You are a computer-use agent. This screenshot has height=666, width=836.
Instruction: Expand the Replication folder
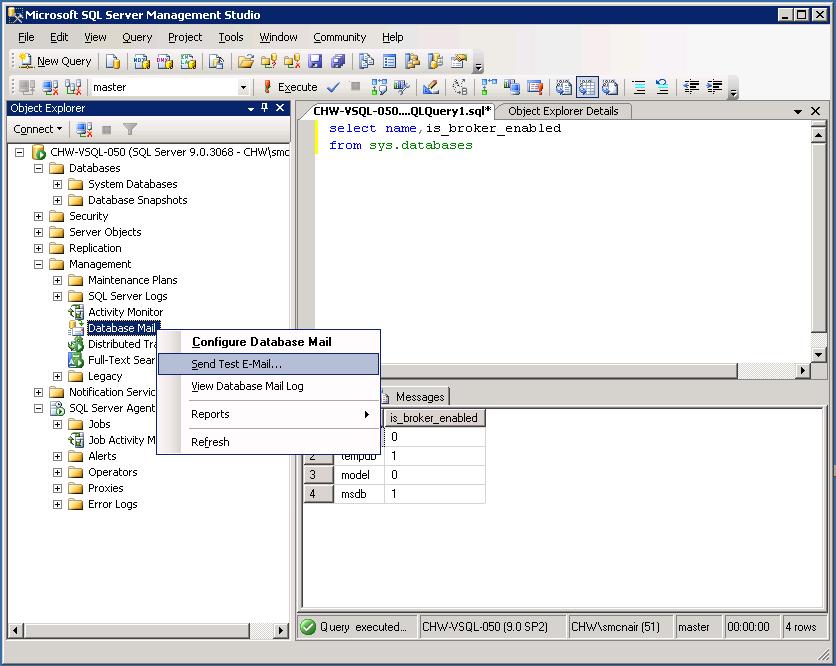(38, 248)
